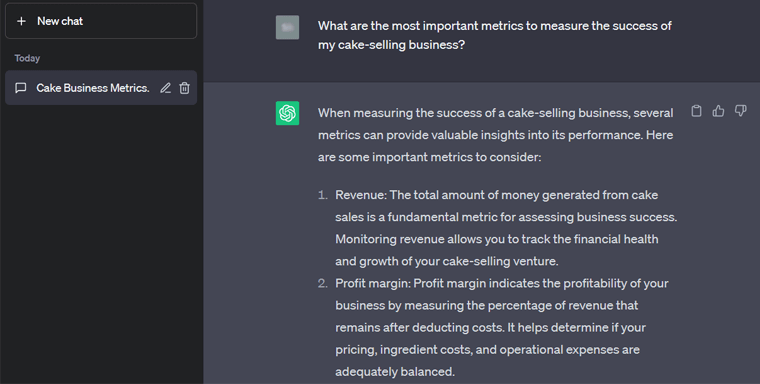Start a conversation with the New chat label
The image size is (760, 384).
pos(60,21)
